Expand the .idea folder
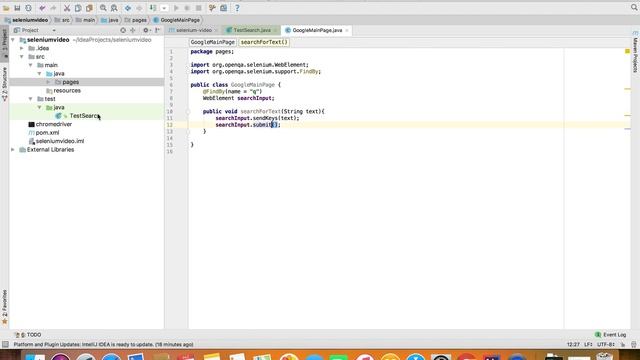Viewport: 640px width, 360px height. tap(22, 48)
